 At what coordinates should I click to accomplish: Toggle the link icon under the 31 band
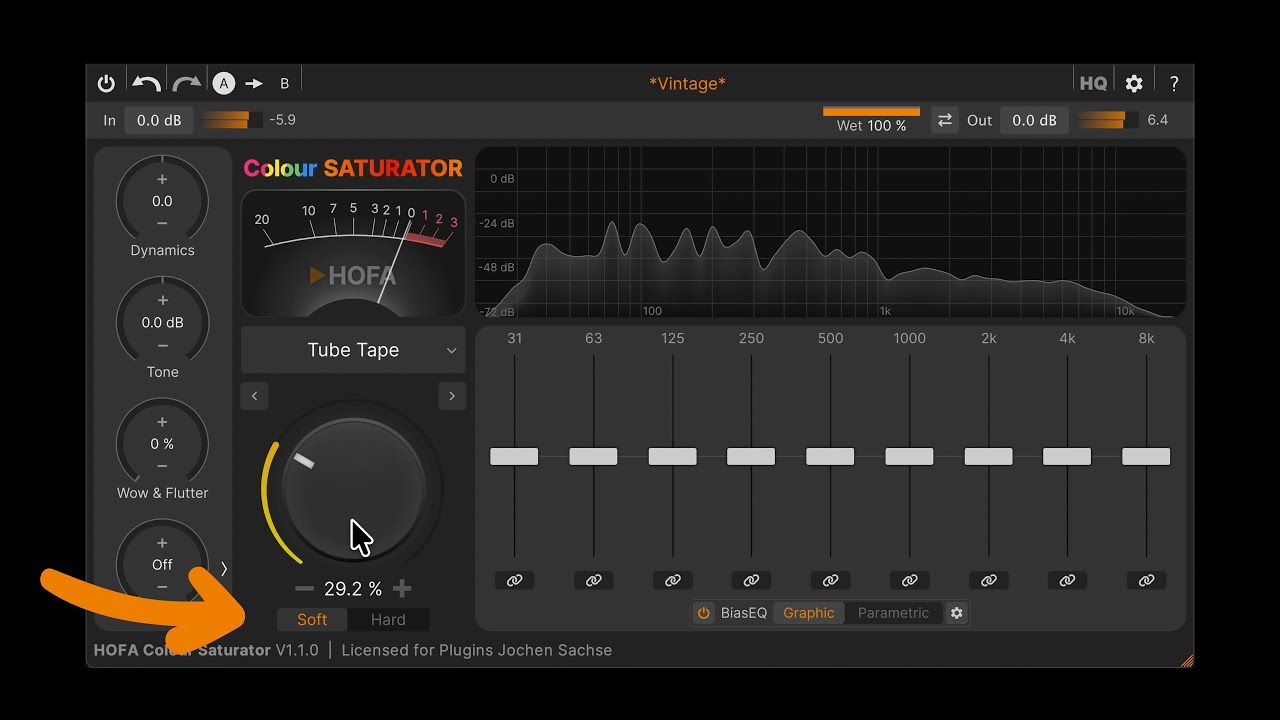(515, 580)
